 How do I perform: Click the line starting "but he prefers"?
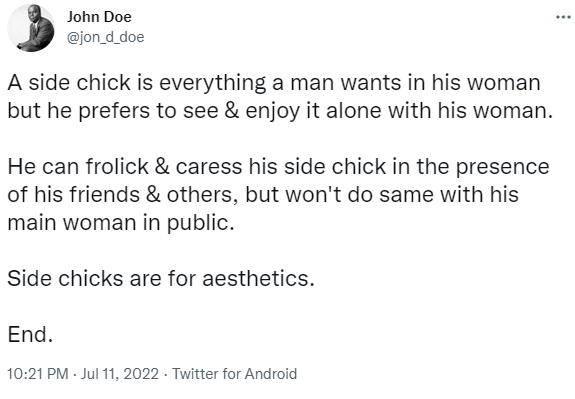pyautogui.click(x=280, y=111)
